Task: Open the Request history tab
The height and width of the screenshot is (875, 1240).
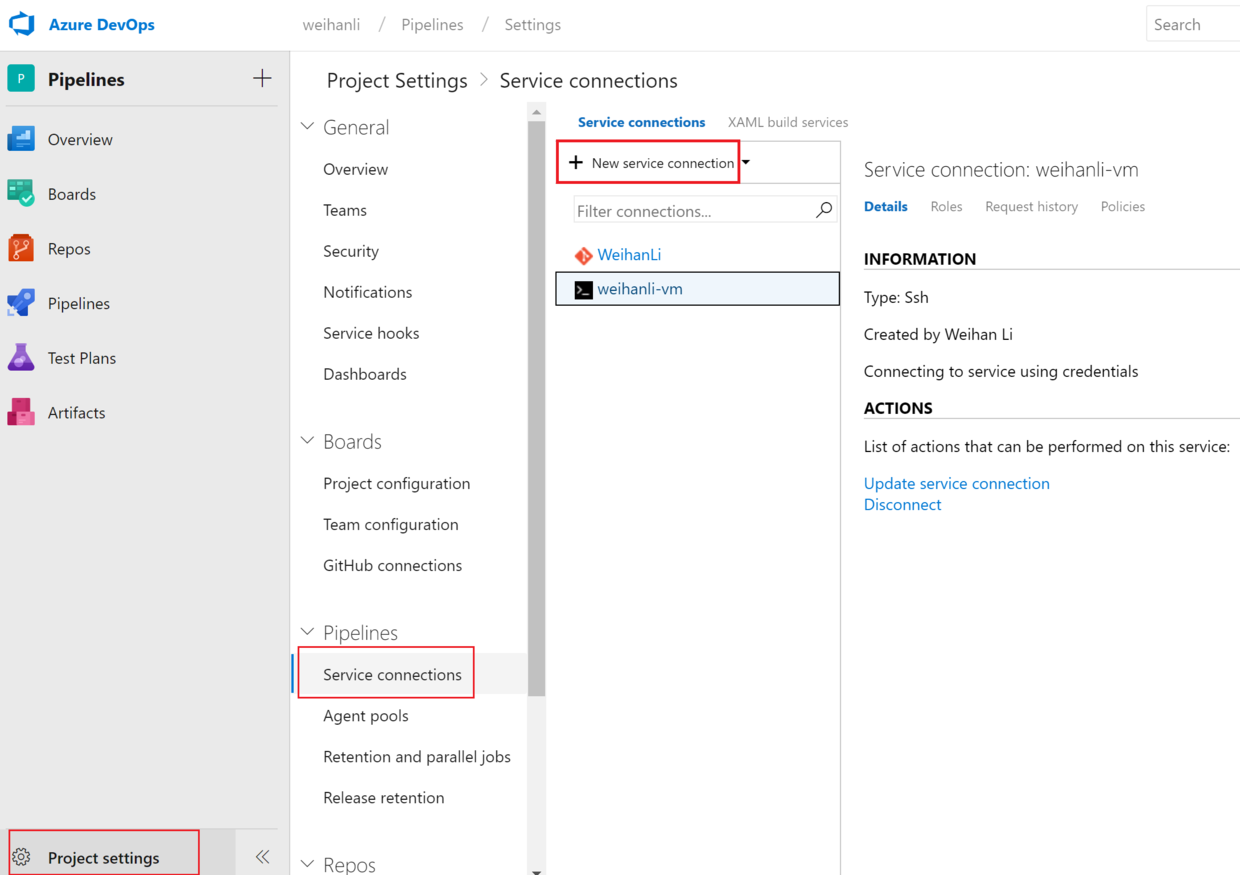Action: point(1031,206)
